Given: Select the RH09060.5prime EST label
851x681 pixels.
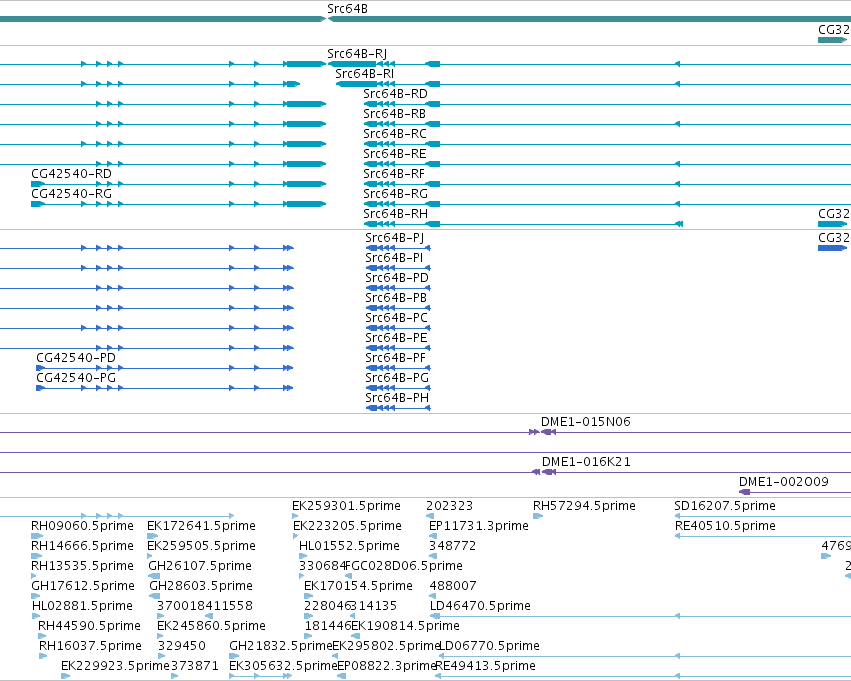Looking at the screenshot, I should 82,527.
